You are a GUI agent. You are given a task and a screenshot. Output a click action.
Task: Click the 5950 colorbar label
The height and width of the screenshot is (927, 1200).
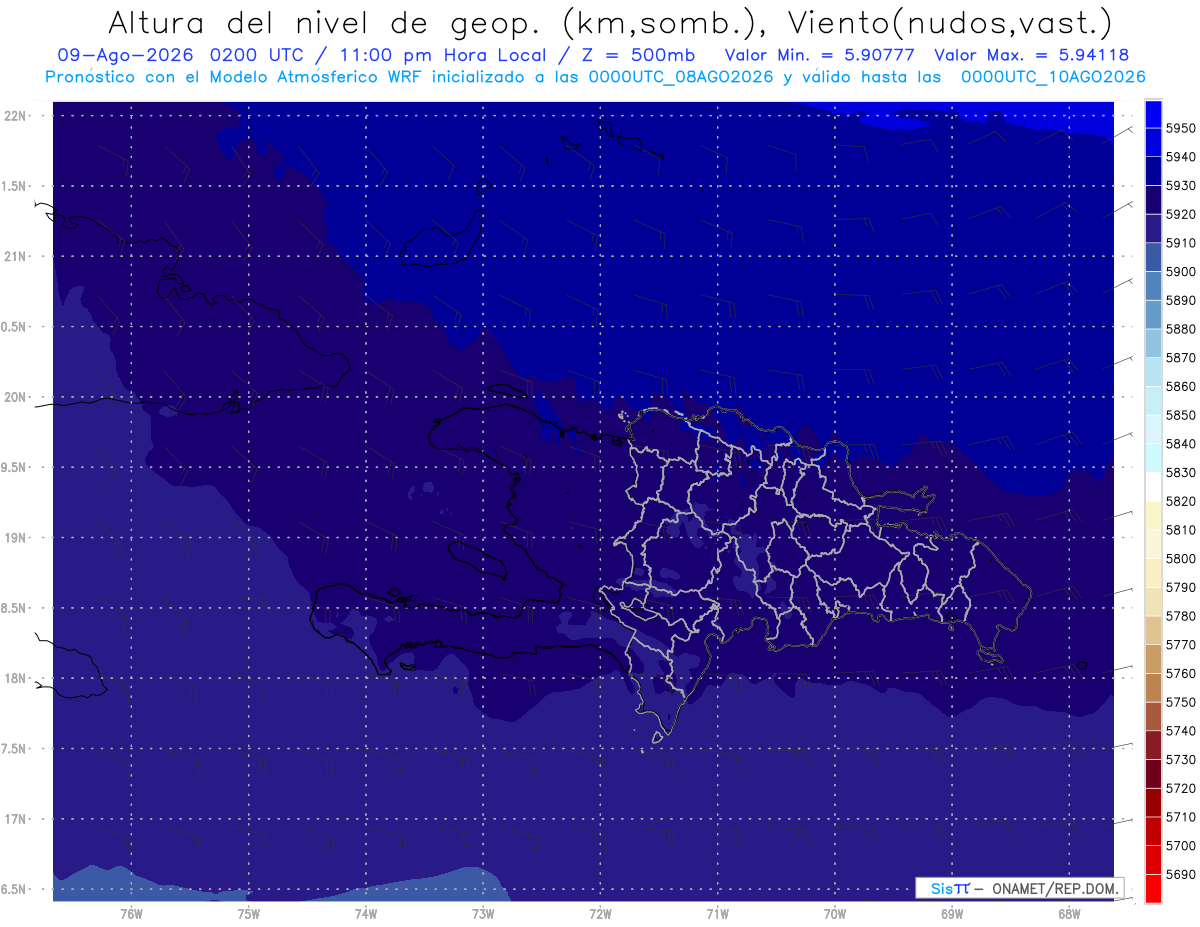click(1181, 128)
